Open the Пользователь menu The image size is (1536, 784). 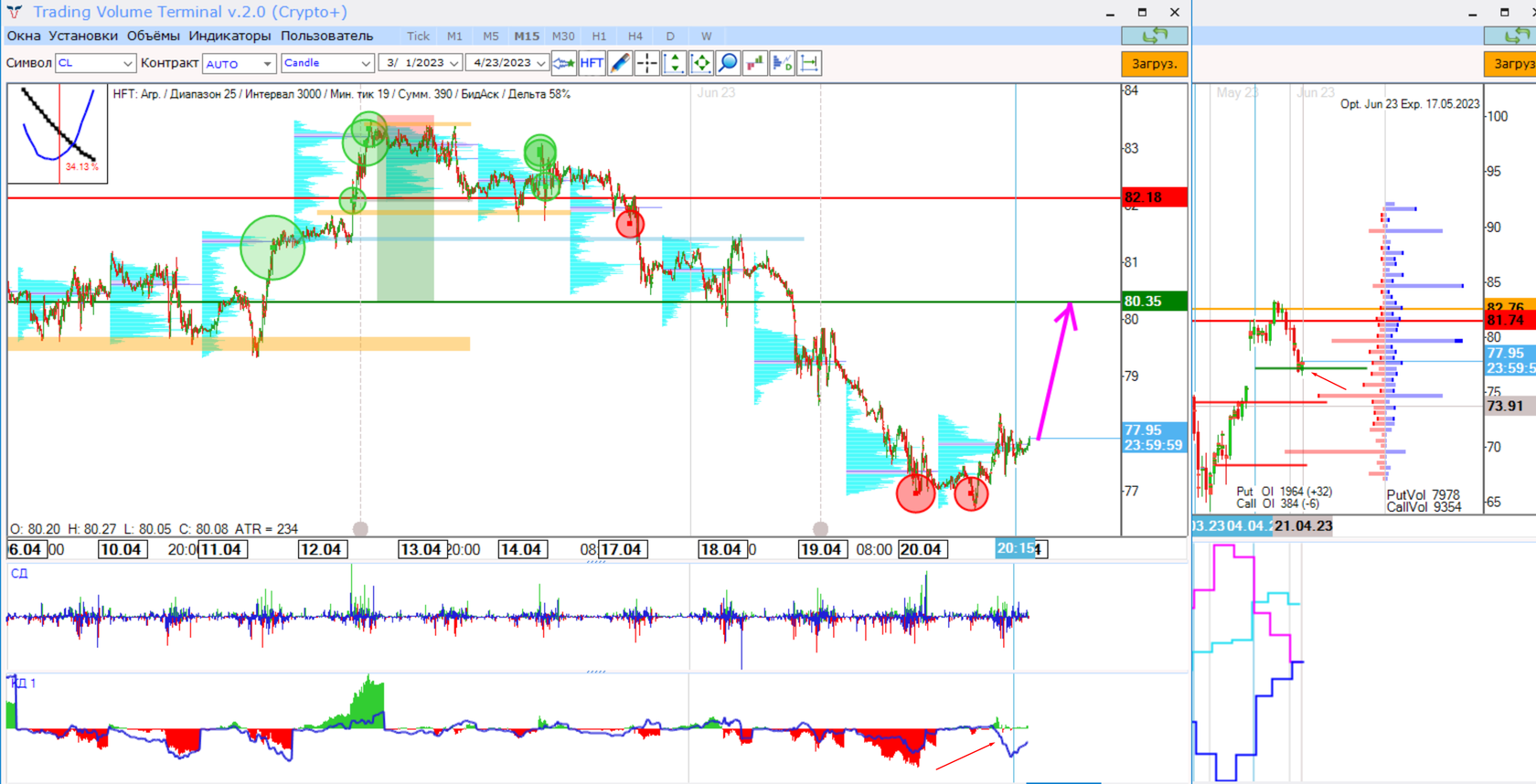[327, 36]
